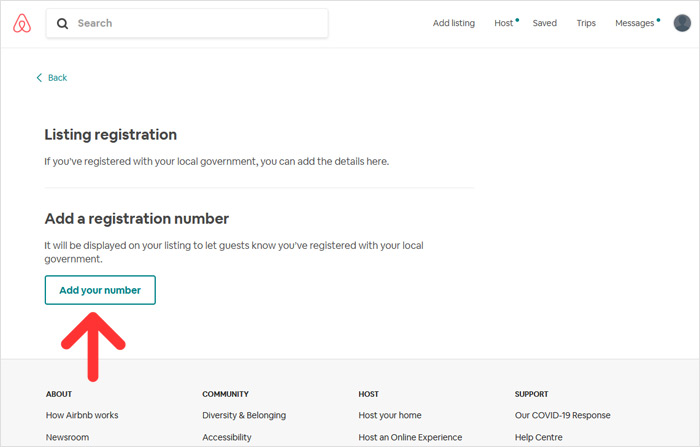Open the Add listing menu item
This screenshot has width=700, height=447.
point(454,23)
